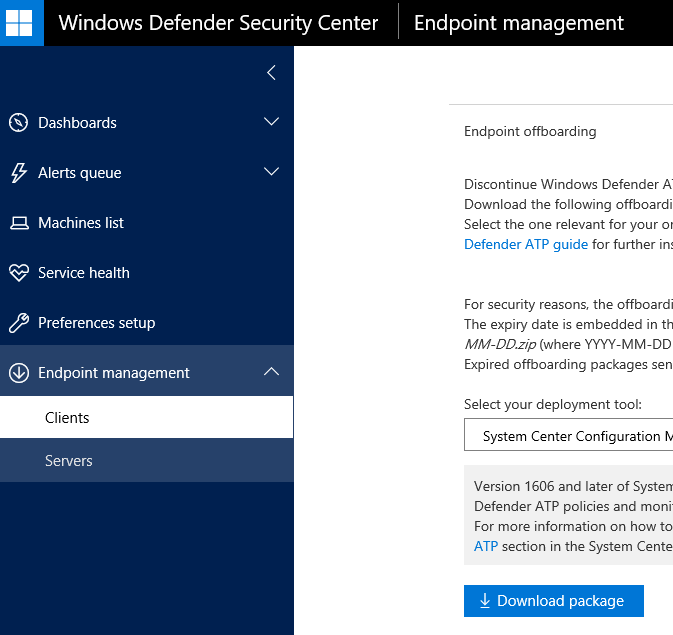The height and width of the screenshot is (635, 673).
Task: Click the Endpoint management download-circle icon
Action: click(19, 373)
